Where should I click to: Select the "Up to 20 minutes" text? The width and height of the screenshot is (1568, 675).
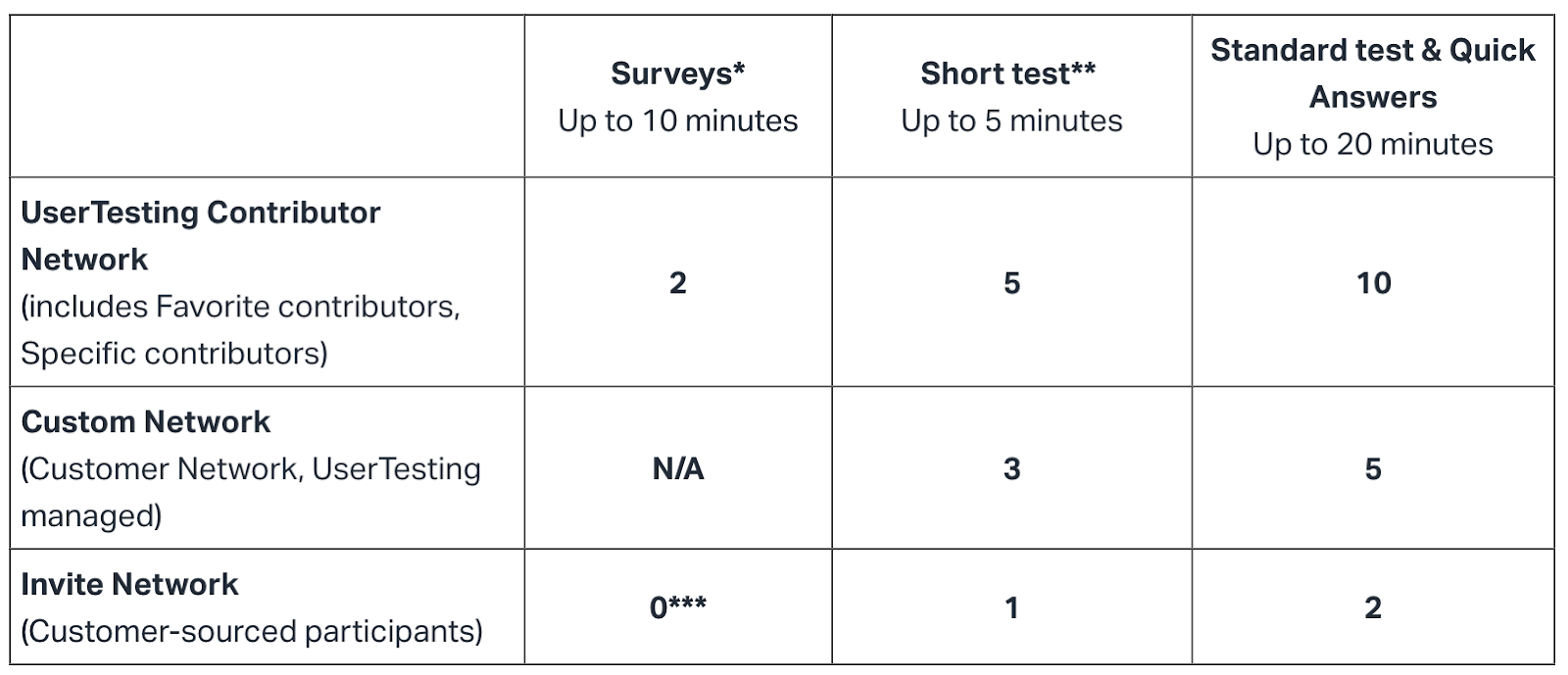[1372, 144]
